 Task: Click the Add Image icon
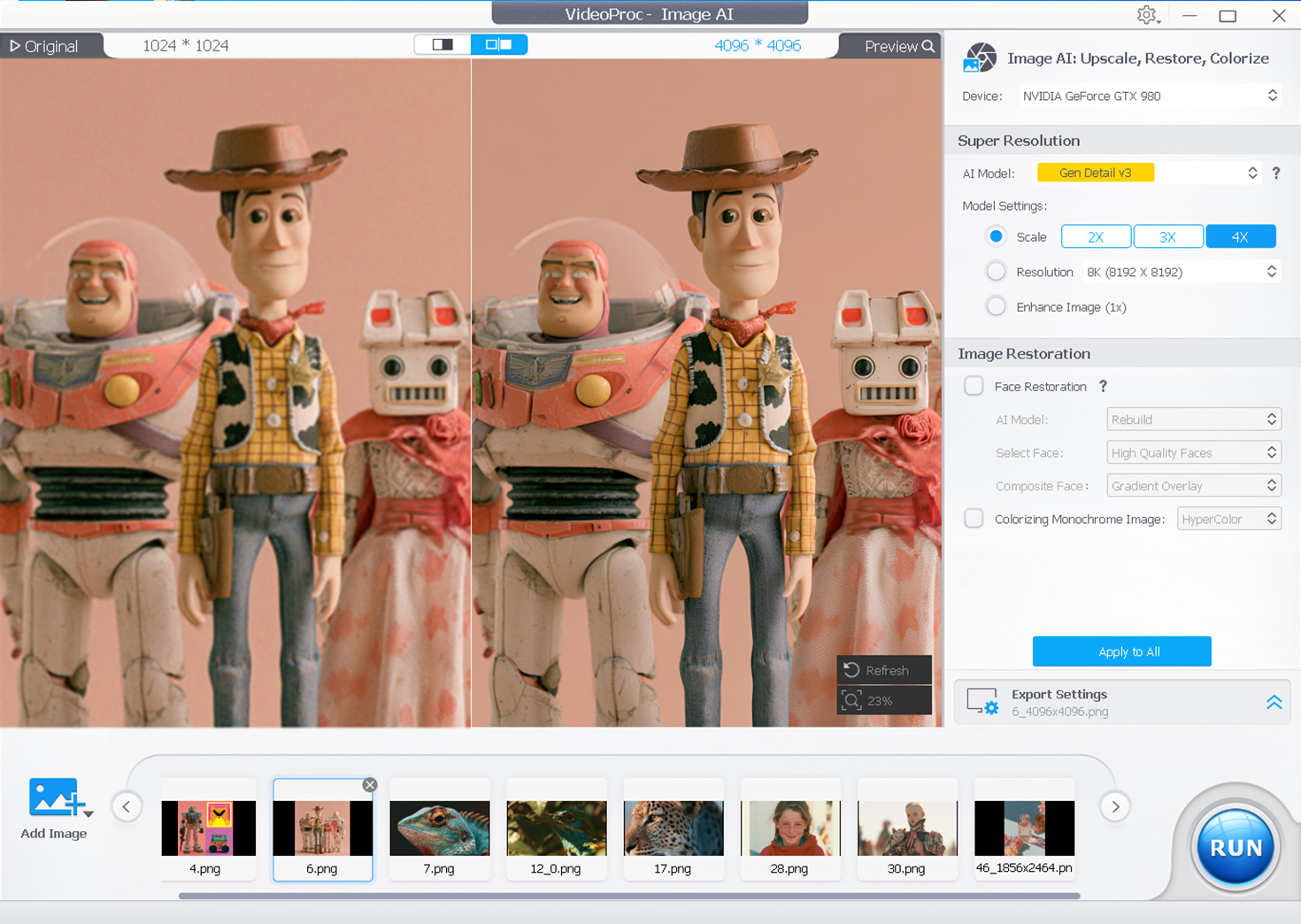[56, 797]
